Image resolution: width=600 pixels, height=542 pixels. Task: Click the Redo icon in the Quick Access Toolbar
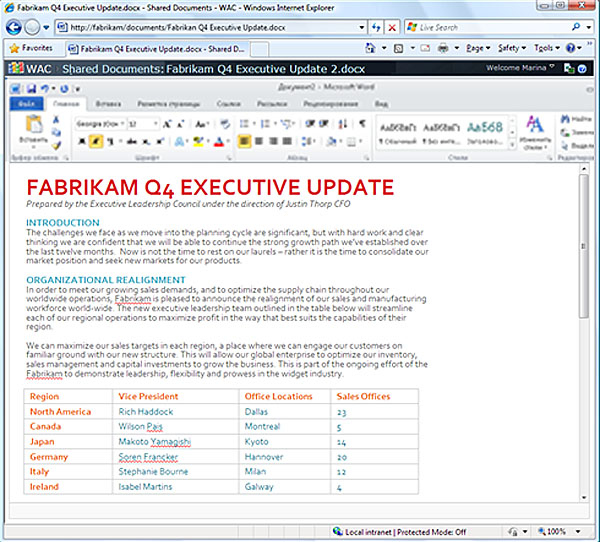(64, 89)
